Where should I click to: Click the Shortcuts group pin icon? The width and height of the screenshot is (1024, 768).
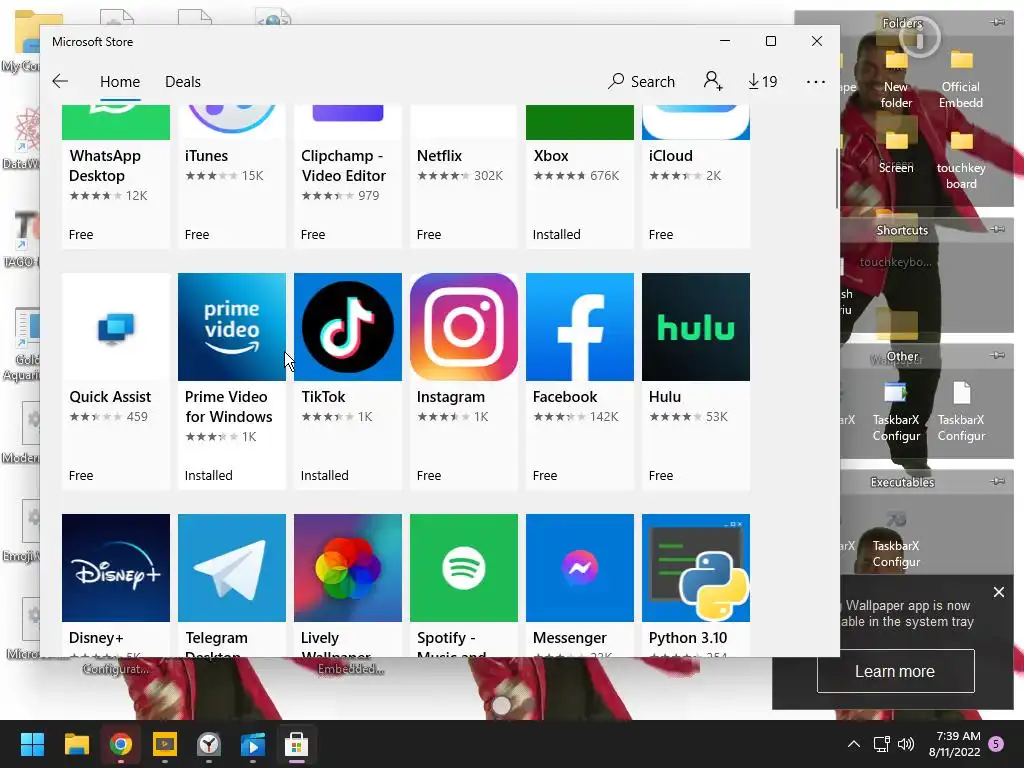coord(997,229)
